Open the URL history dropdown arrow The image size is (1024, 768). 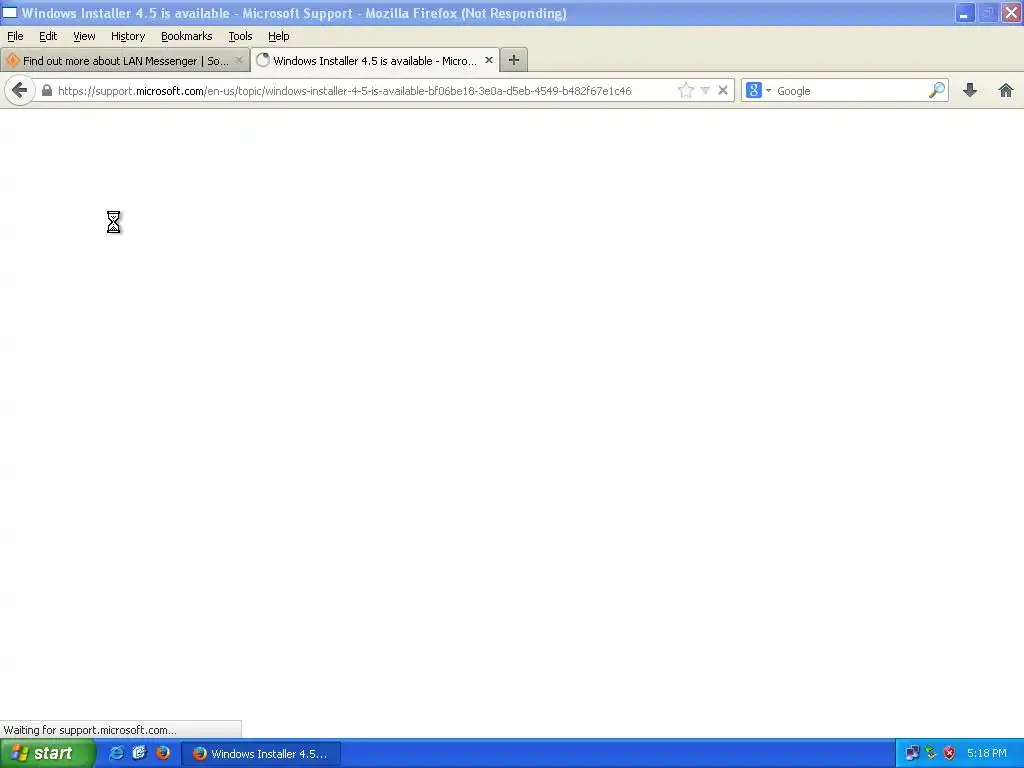click(x=705, y=91)
